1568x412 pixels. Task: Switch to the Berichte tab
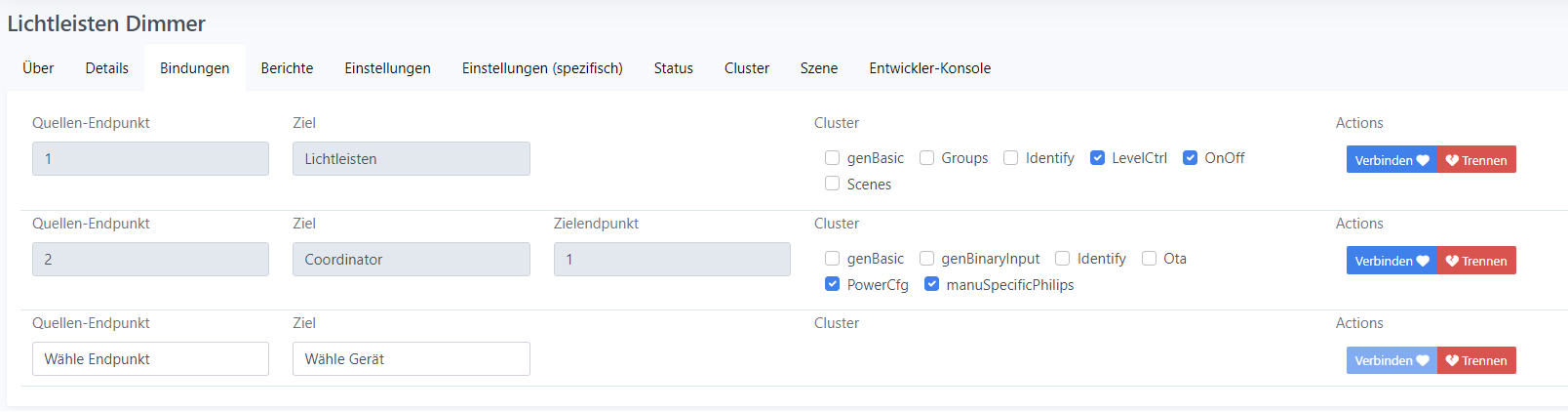coord(287,68)
